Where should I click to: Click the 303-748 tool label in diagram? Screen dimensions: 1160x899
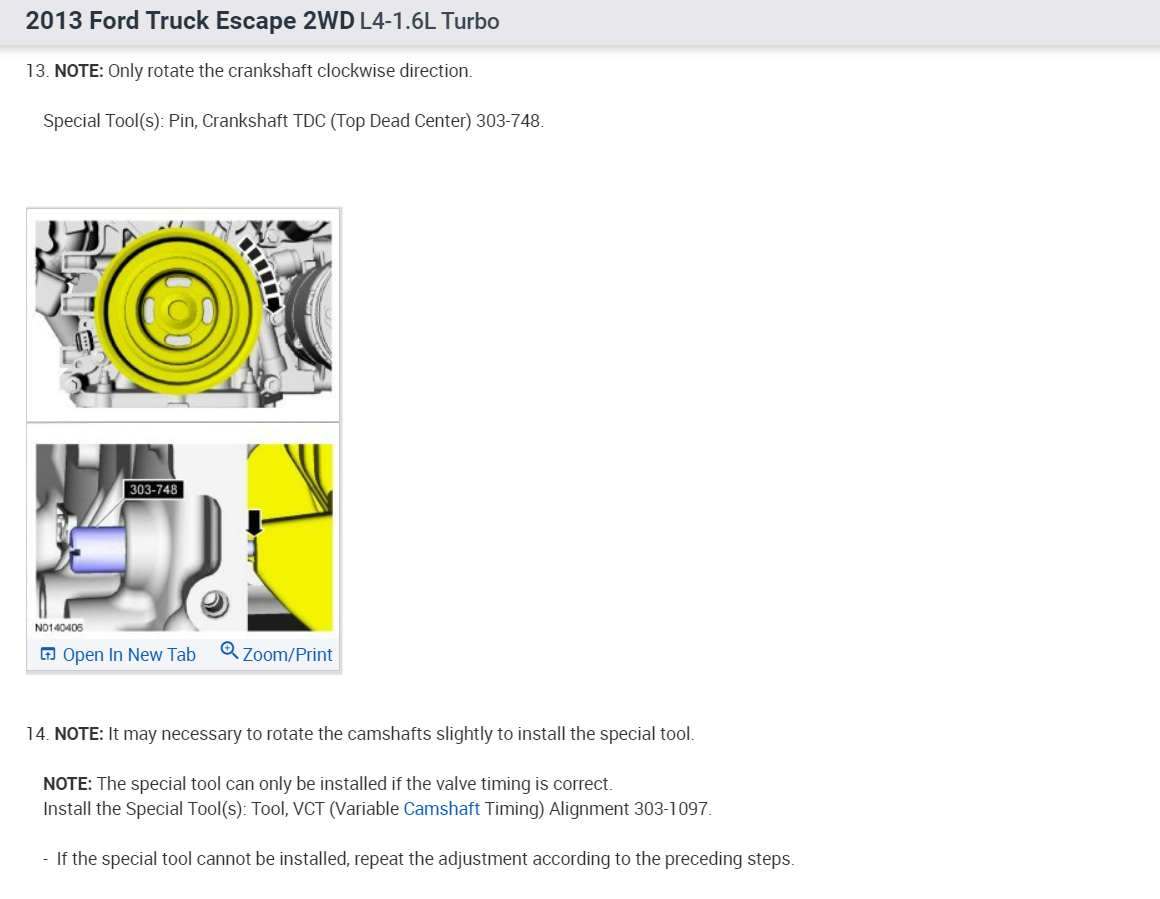(153, 489)
